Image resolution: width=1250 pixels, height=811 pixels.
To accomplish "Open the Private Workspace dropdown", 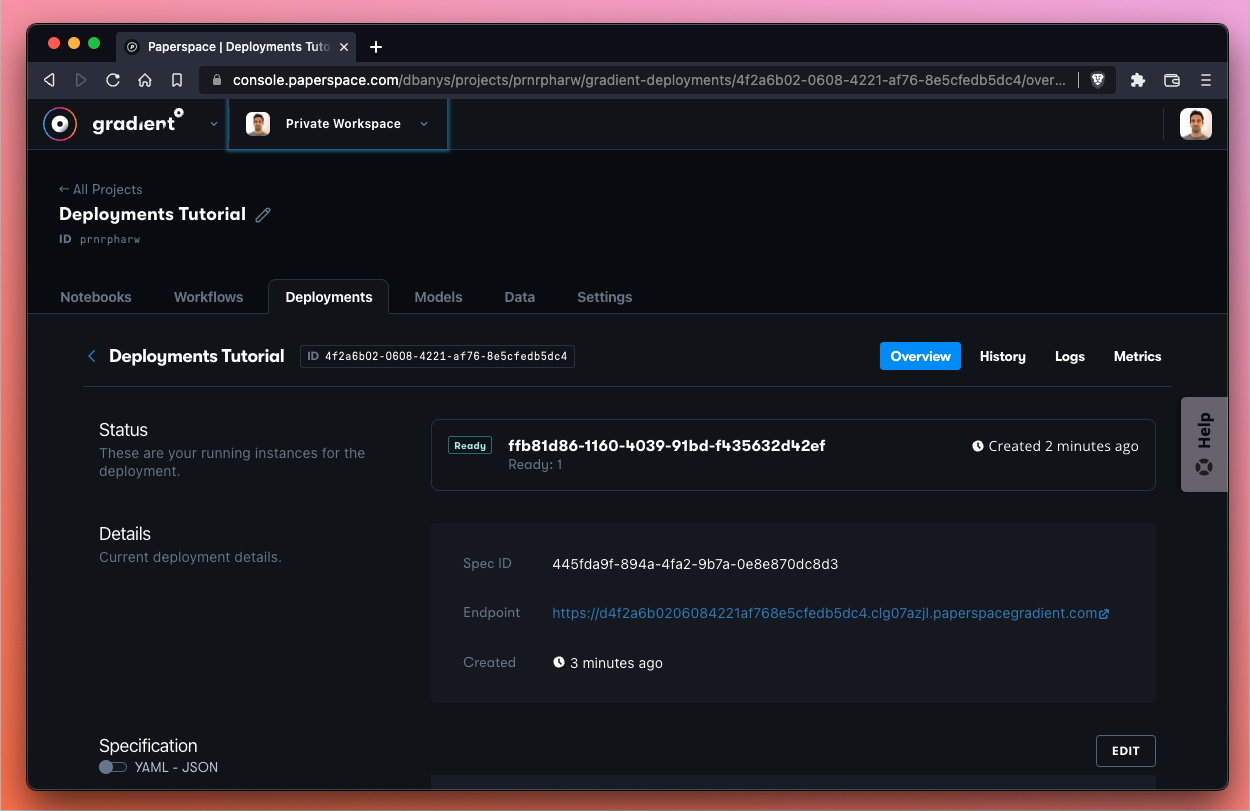I will 338,124.
